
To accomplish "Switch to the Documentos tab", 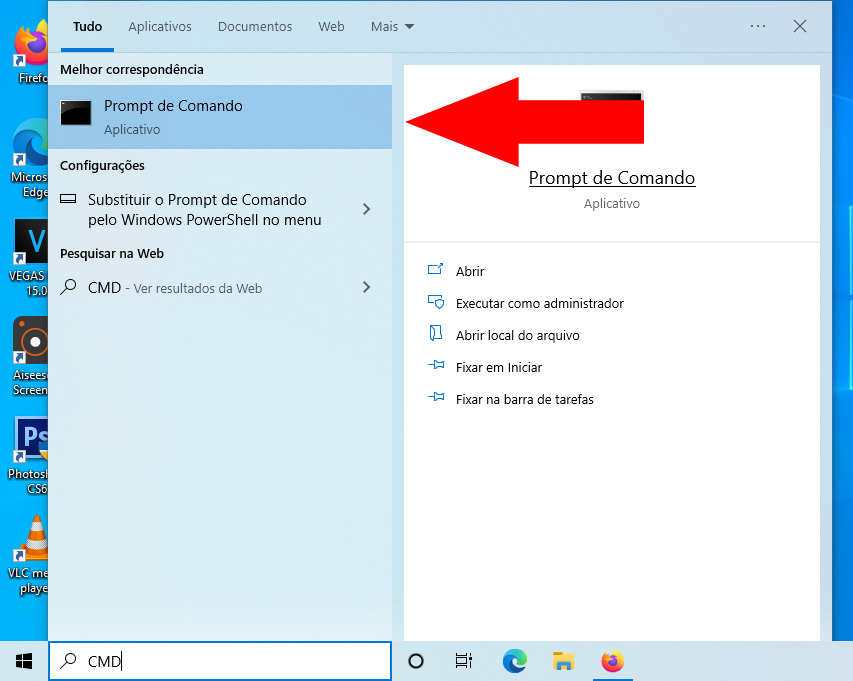I will (x=254, y=27).
